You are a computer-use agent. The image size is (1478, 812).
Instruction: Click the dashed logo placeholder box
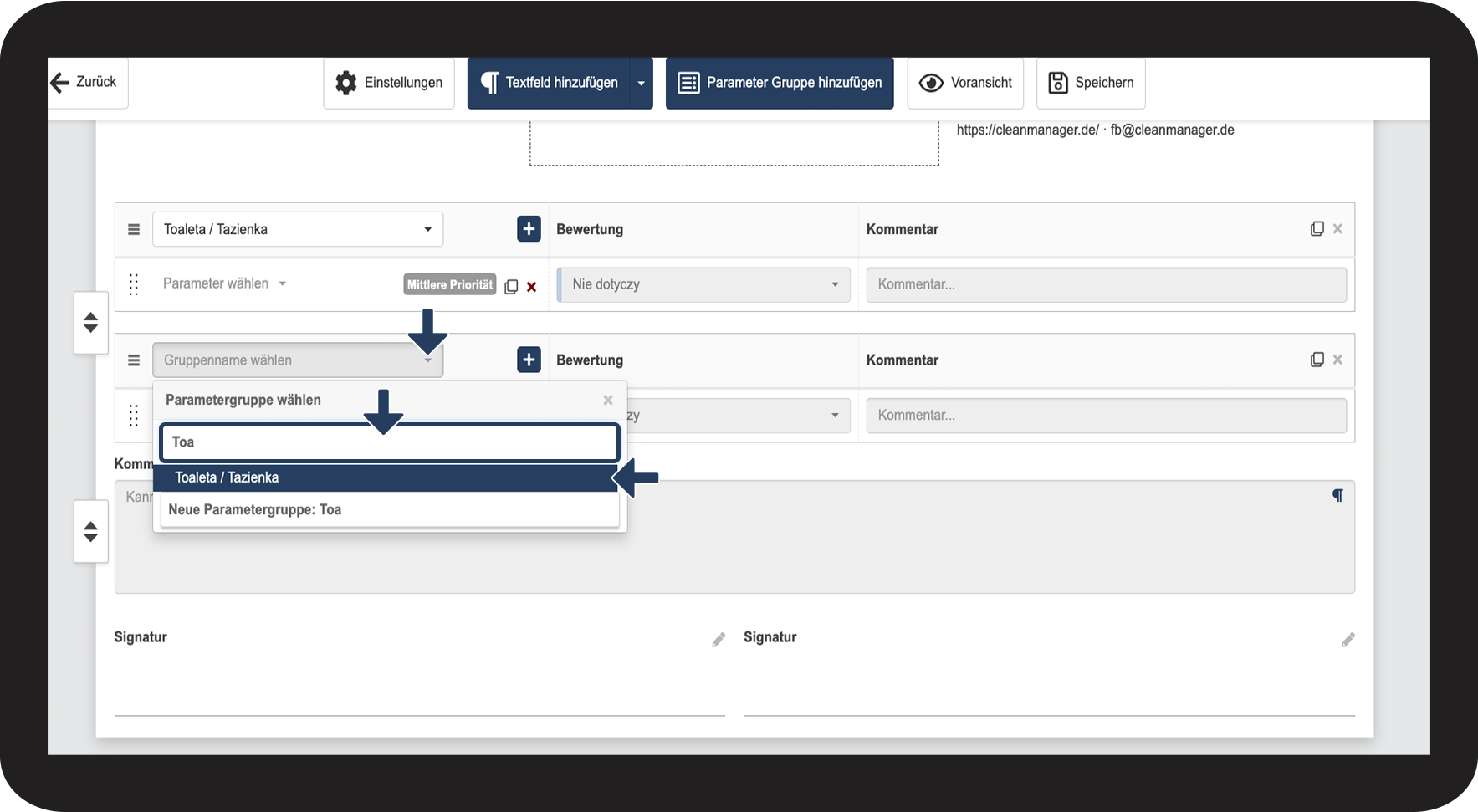(734, 143)
